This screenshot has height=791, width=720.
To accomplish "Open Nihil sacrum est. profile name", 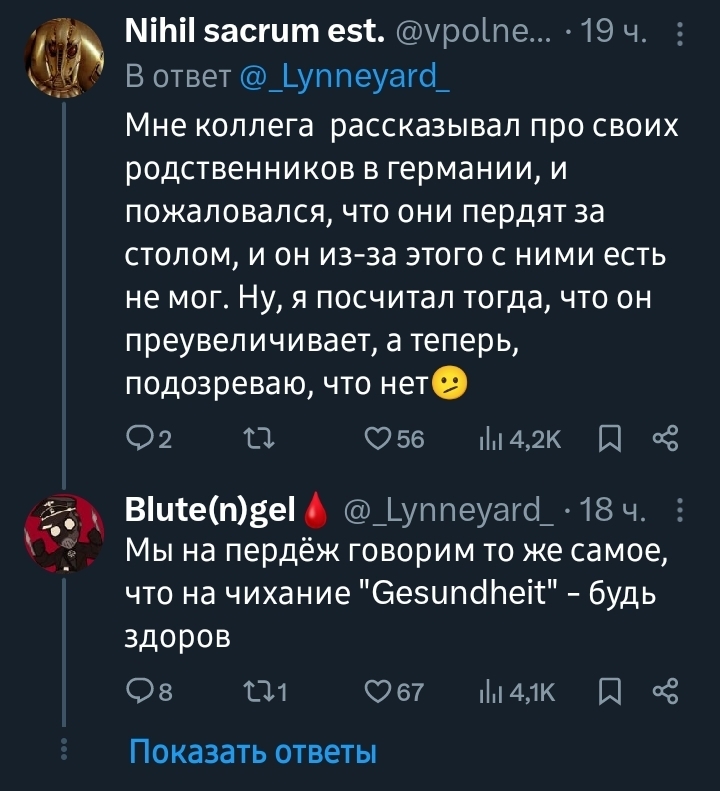I will coord(255,38).
